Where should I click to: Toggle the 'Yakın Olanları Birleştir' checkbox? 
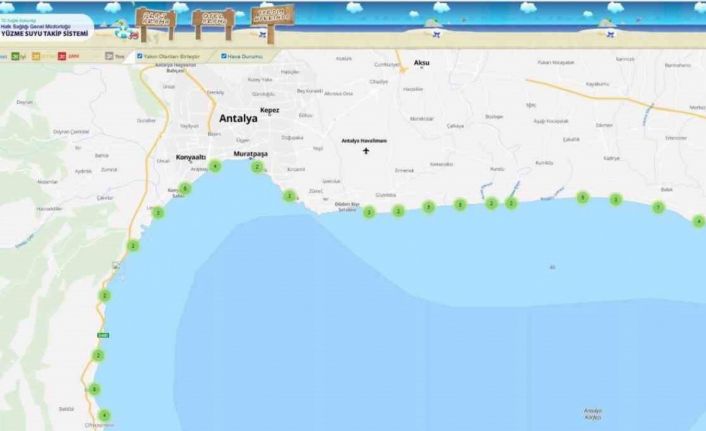(x=139, y=56)
